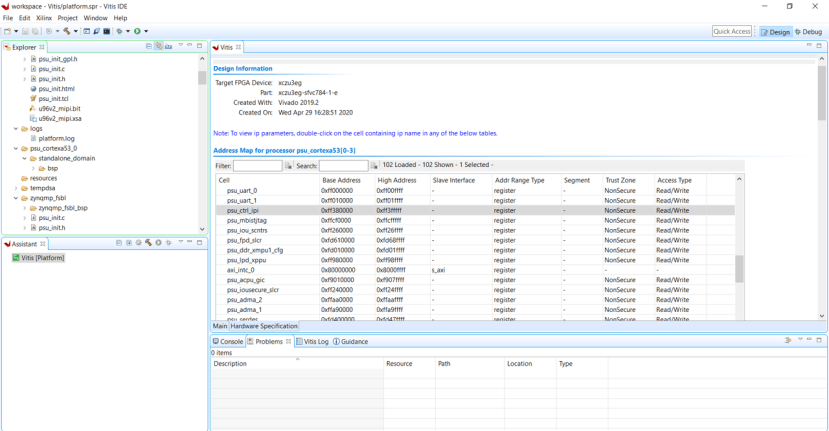Click the Build hammer toolbar icon
829x431 pixels.
[67, 31]
